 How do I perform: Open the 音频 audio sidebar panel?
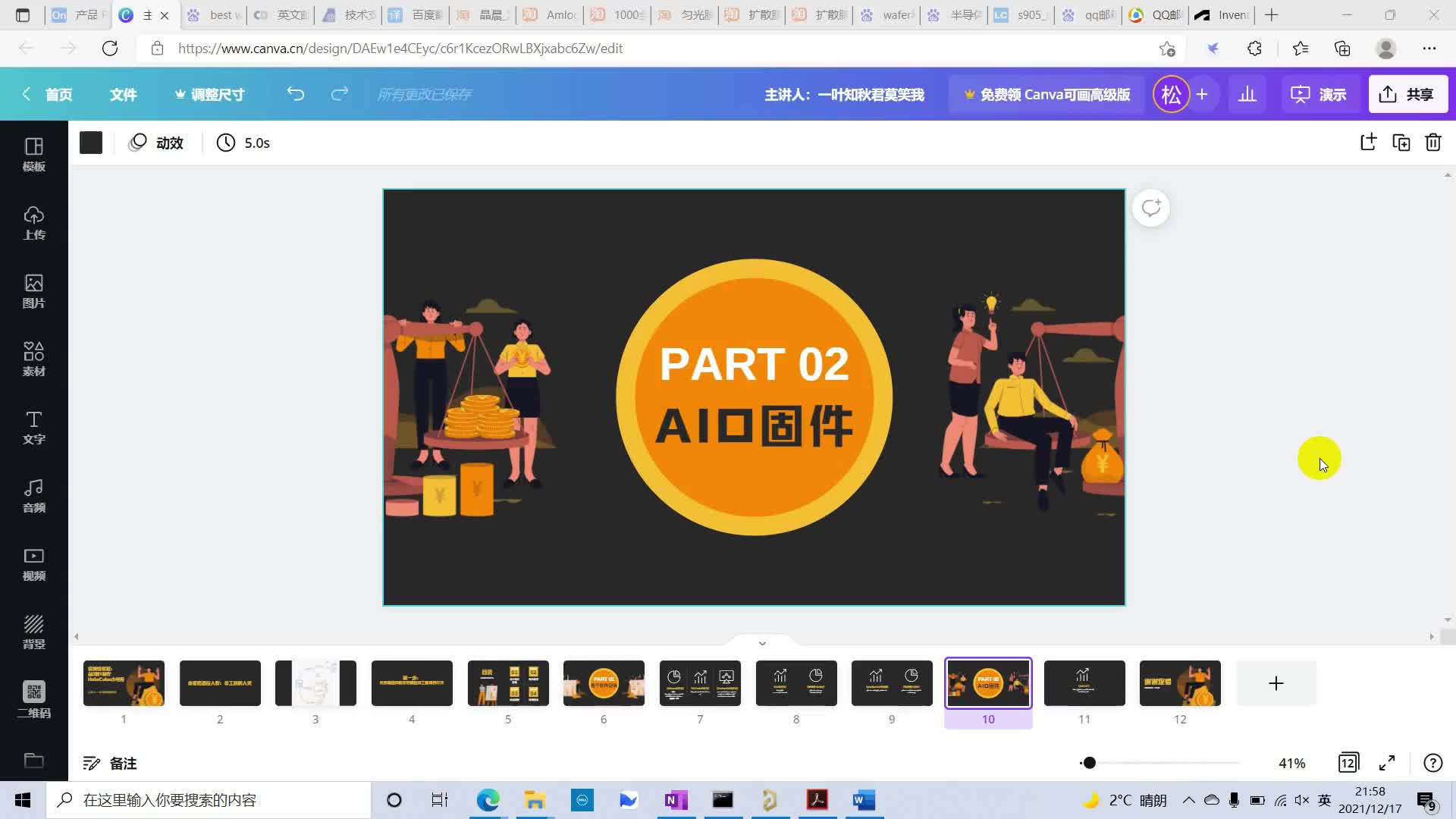pos(33,496)
